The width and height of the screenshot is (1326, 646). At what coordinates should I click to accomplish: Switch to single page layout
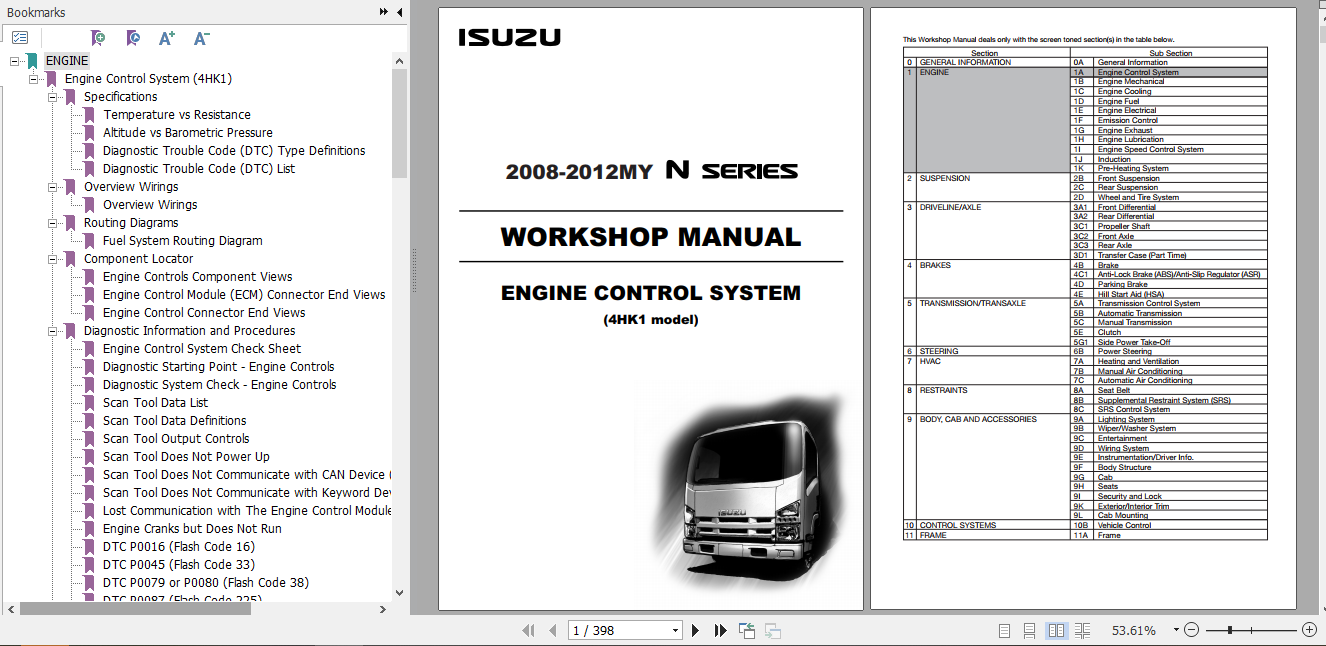tap(1005, 630)
